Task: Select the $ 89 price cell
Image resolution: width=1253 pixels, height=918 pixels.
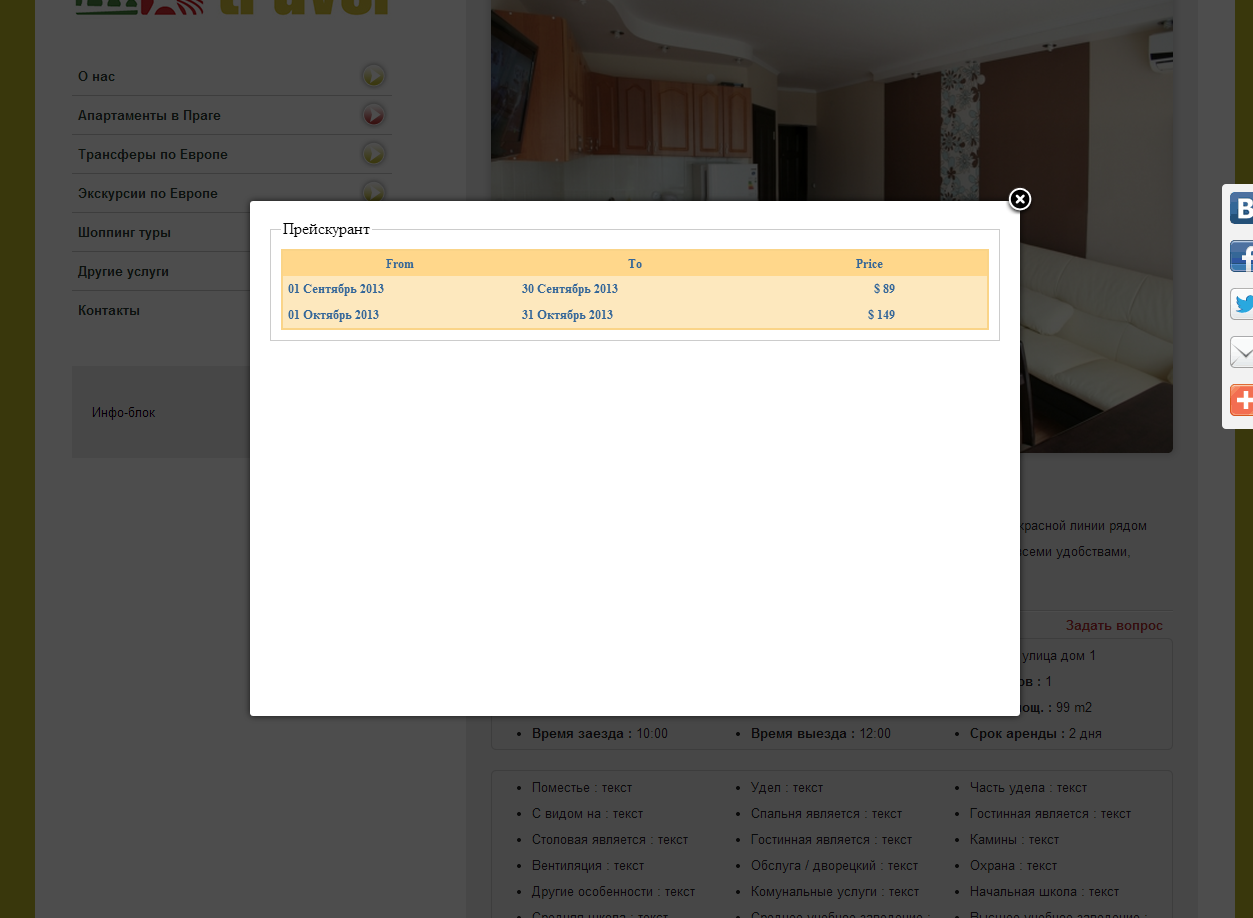Action: [x=884, y=289]
